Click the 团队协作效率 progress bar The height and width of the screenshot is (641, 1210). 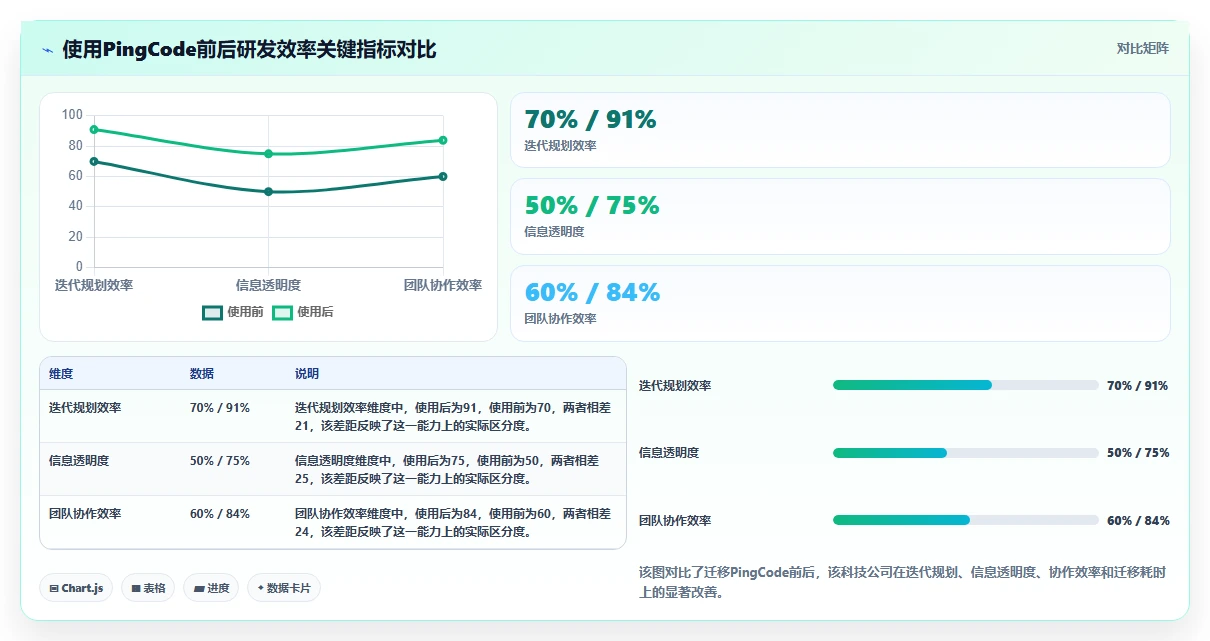pyautogui.click(x=965, y=520)
